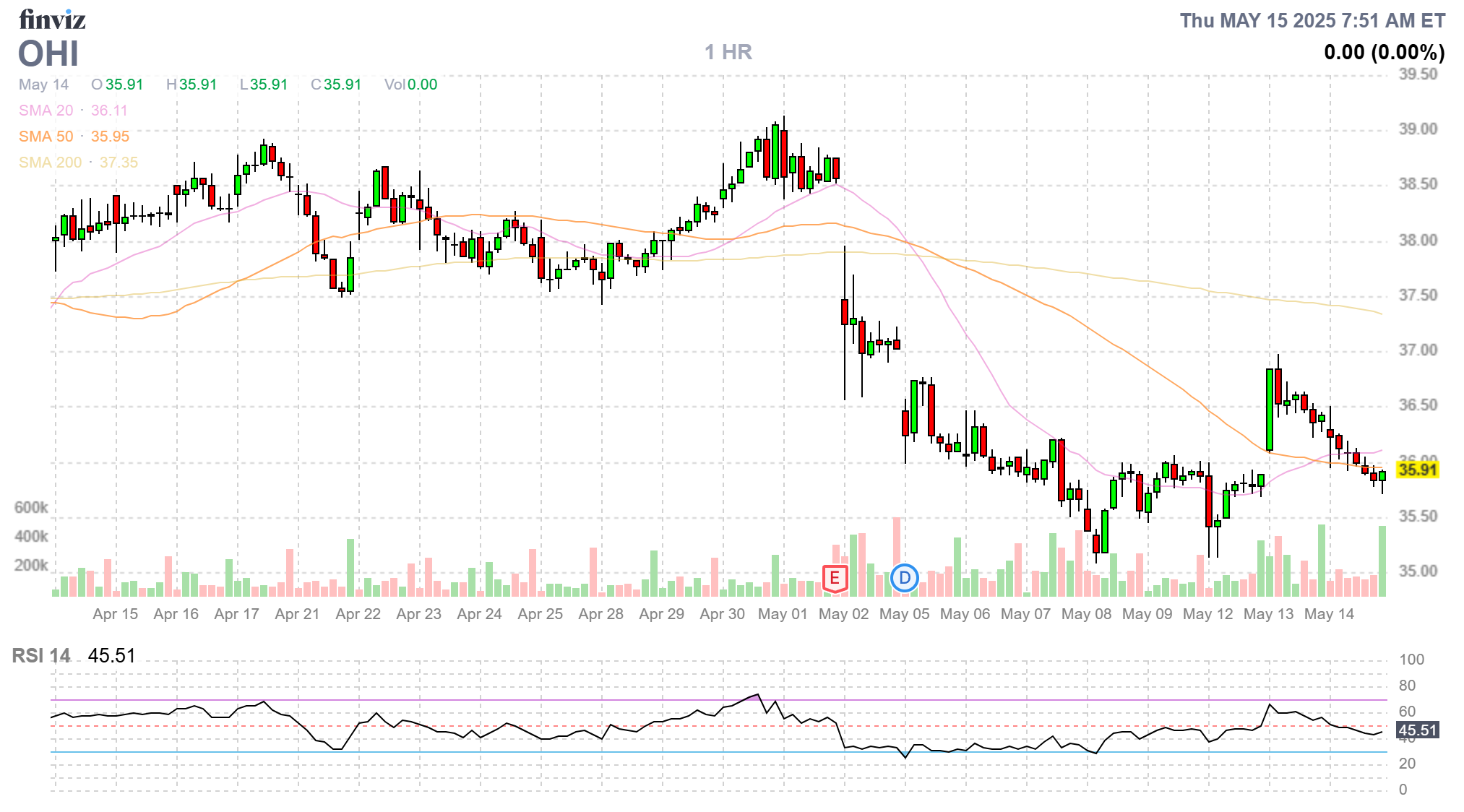Click the red earnings E marker
The image size is (1464, 812).
point(835,578)
